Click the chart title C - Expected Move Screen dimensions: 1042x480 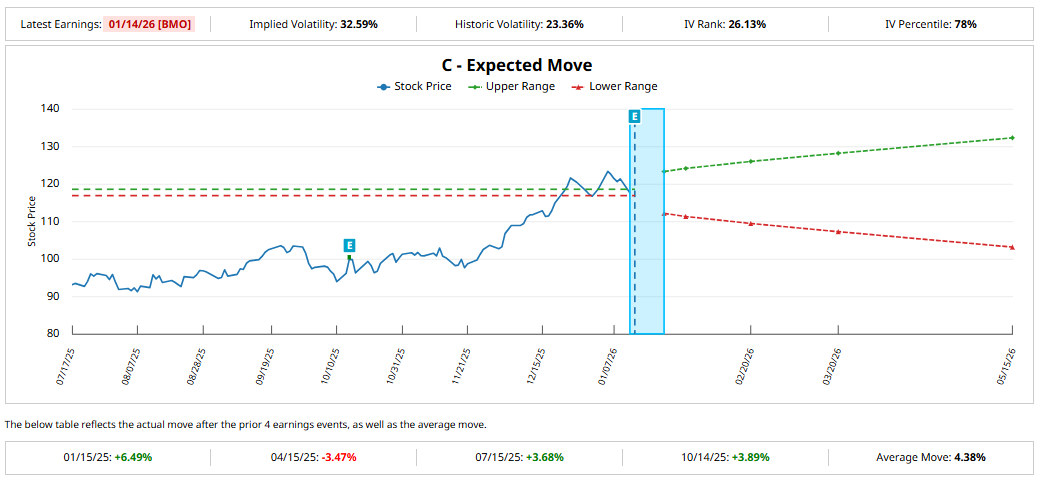(x=517, y=65)
